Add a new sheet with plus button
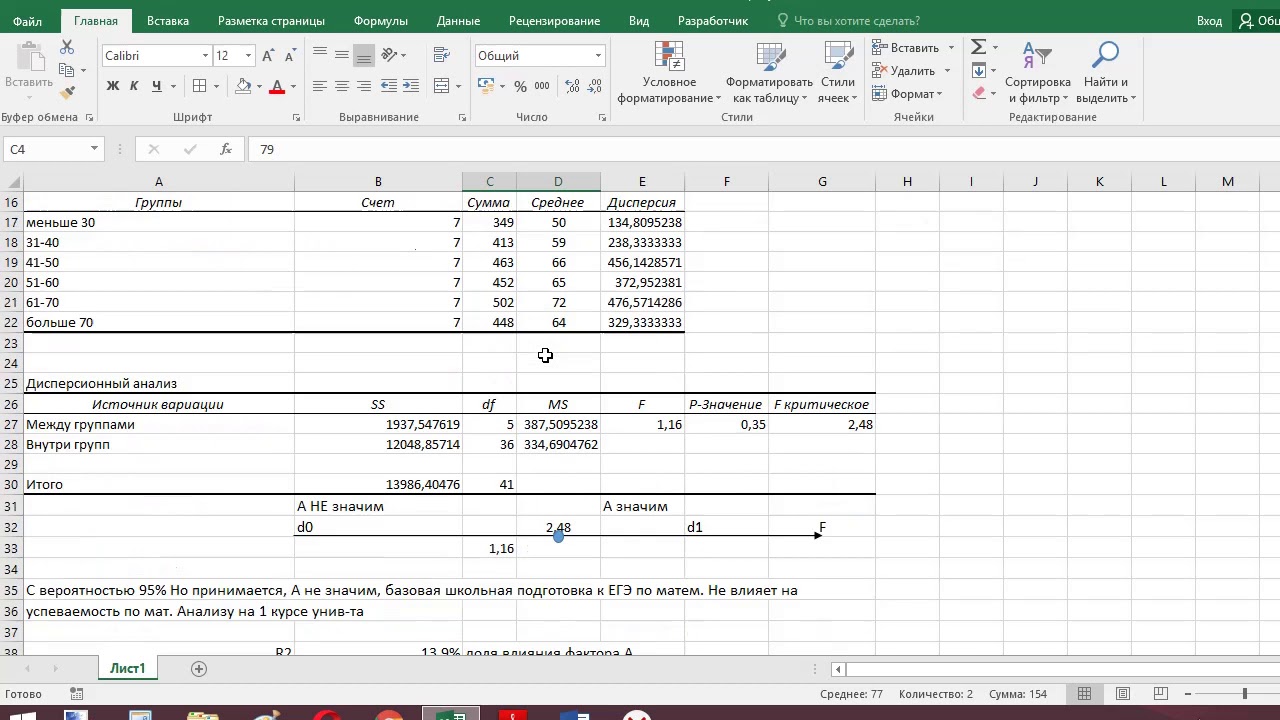The height and width of the screenshot is (720, 1280). 199,669
